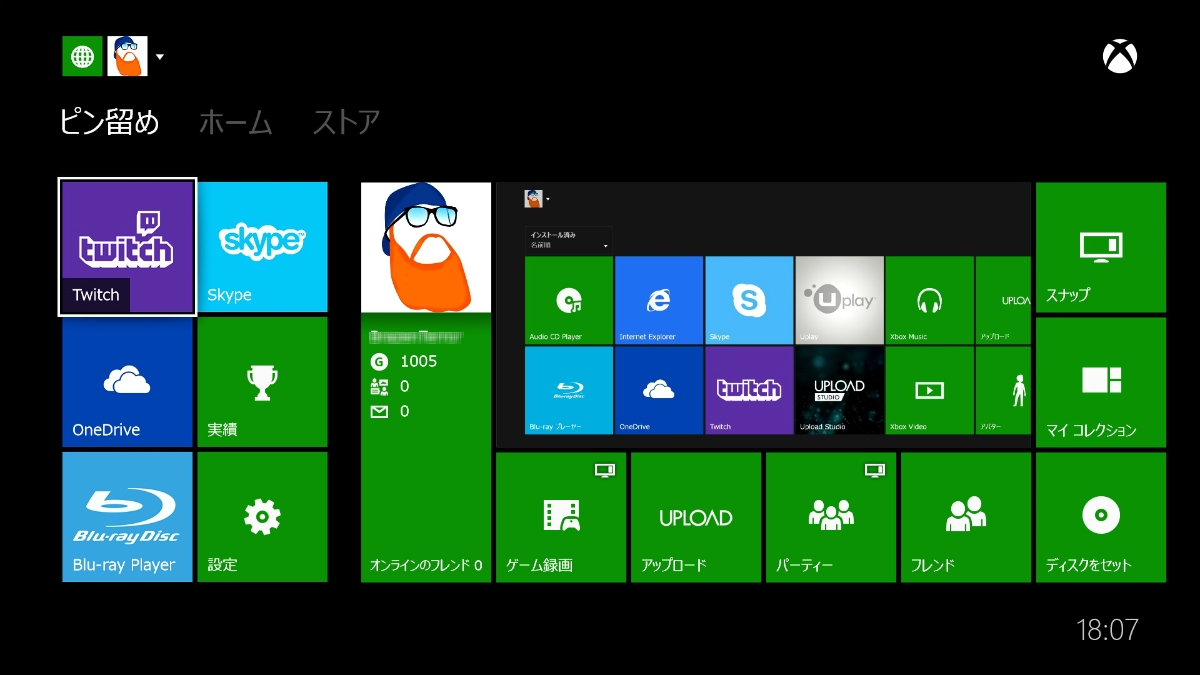
Task: Switch to the ピン留め tab
Action: coord(110,123)
